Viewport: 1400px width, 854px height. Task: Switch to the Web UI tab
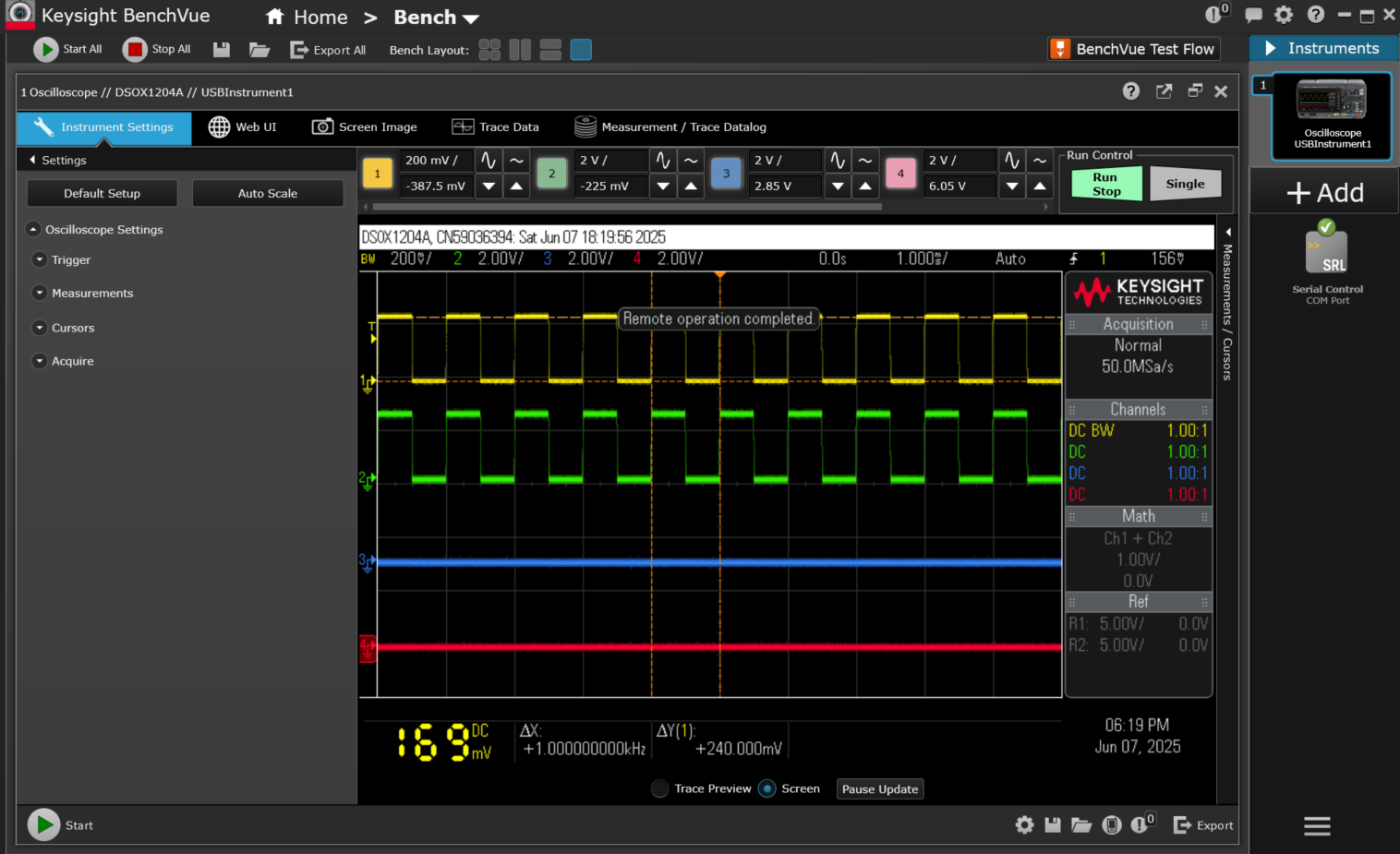point(242,127)
